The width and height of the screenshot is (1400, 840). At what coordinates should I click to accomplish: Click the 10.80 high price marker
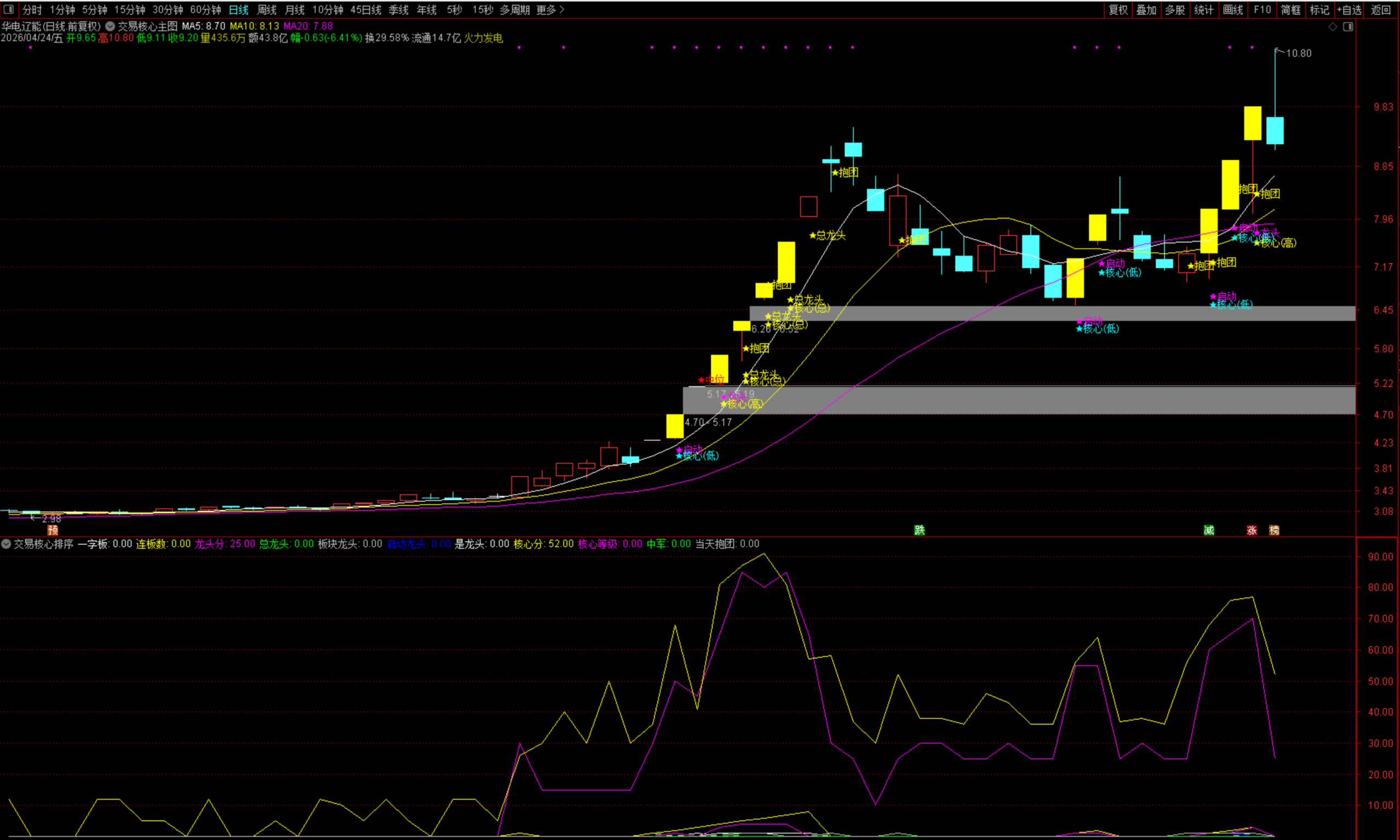click(1298, 53)
